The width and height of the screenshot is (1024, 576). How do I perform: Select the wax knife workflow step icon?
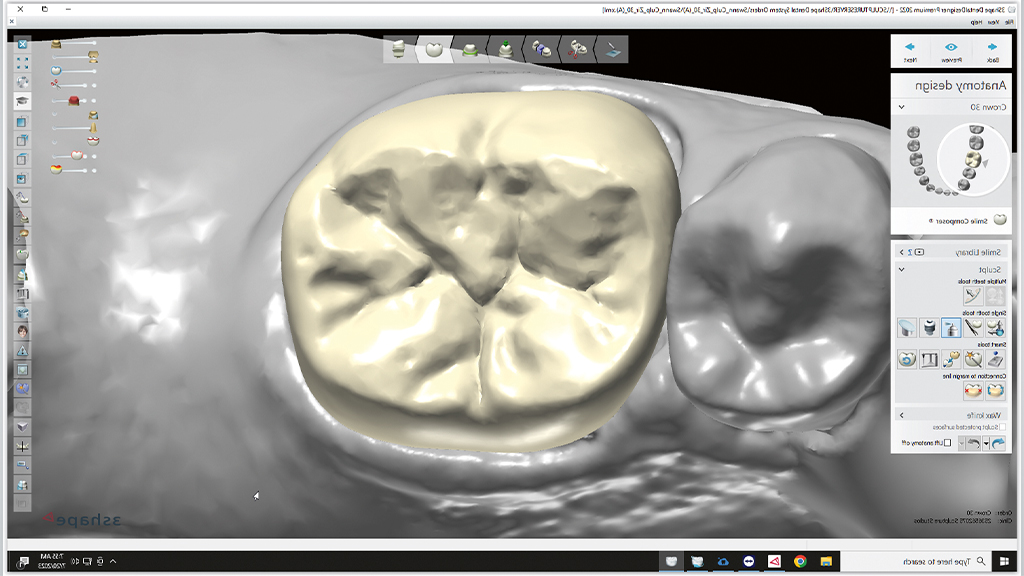[x=612, y=49]
